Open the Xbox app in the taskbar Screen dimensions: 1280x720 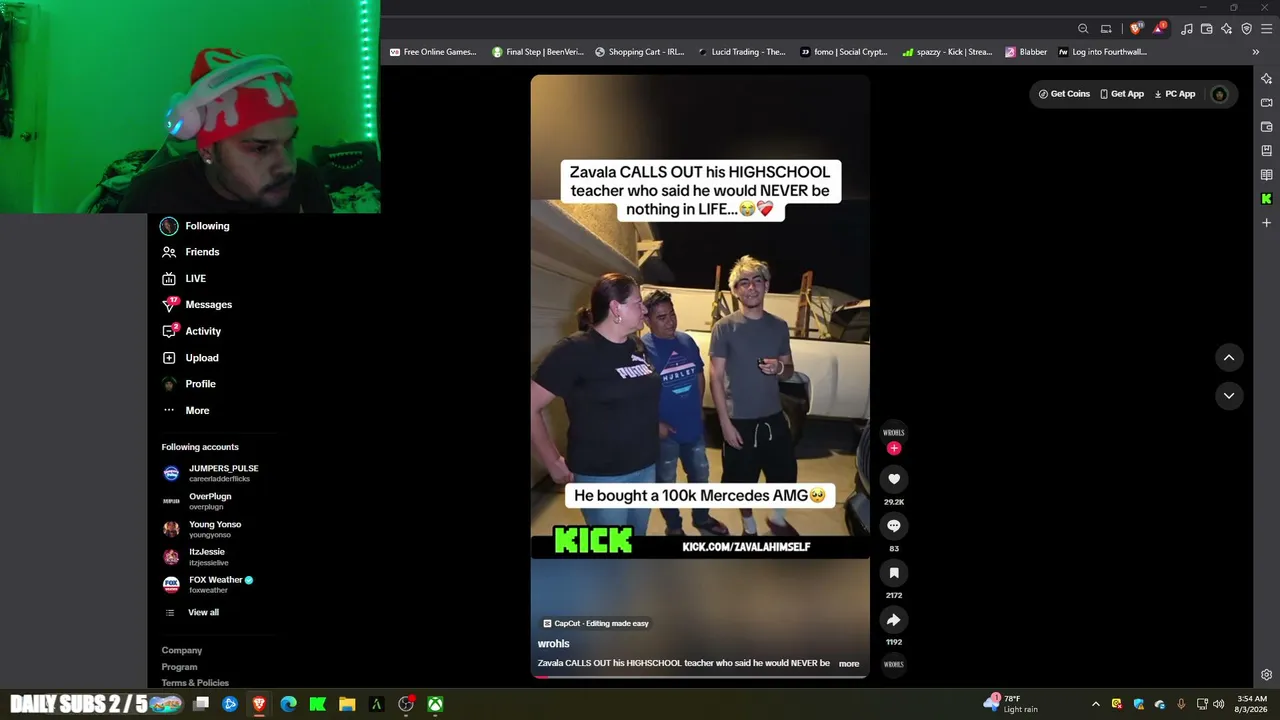[x=436, y=704]
